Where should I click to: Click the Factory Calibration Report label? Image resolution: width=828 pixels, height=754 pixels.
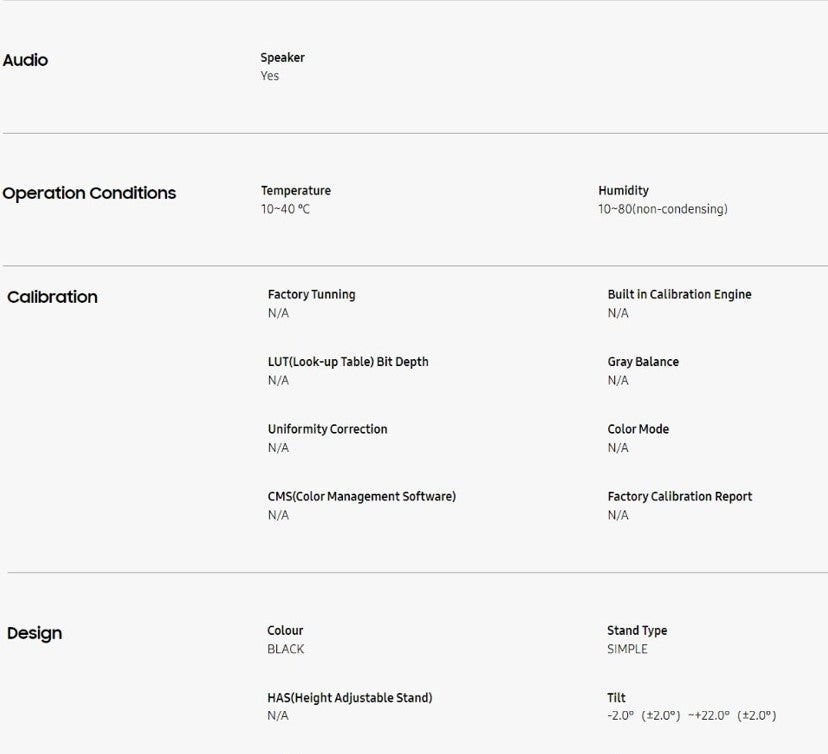click(679, 496)
